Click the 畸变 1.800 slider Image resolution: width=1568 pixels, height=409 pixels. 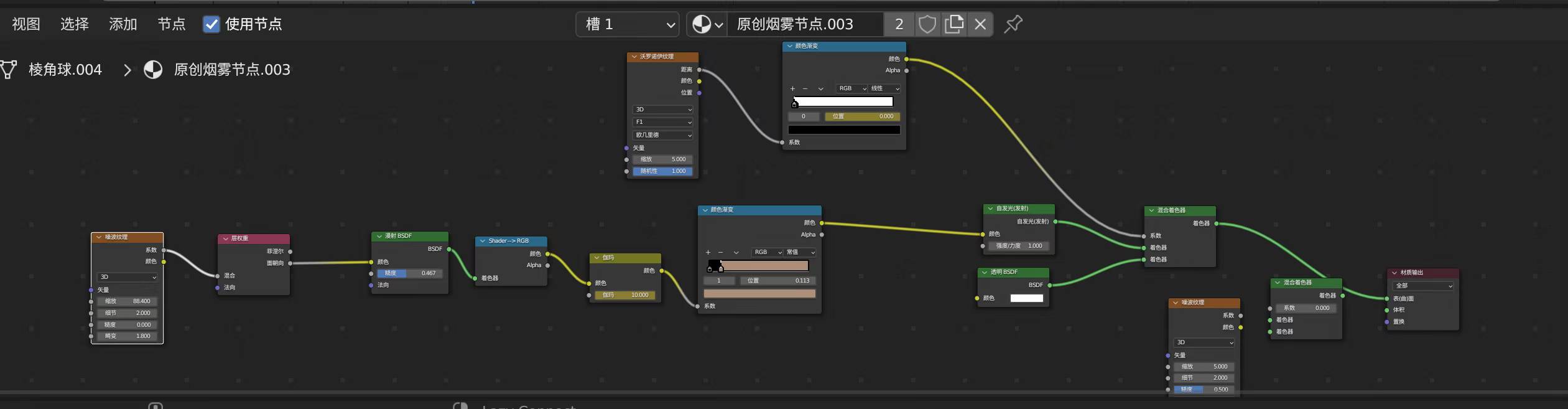pos(127,336)
